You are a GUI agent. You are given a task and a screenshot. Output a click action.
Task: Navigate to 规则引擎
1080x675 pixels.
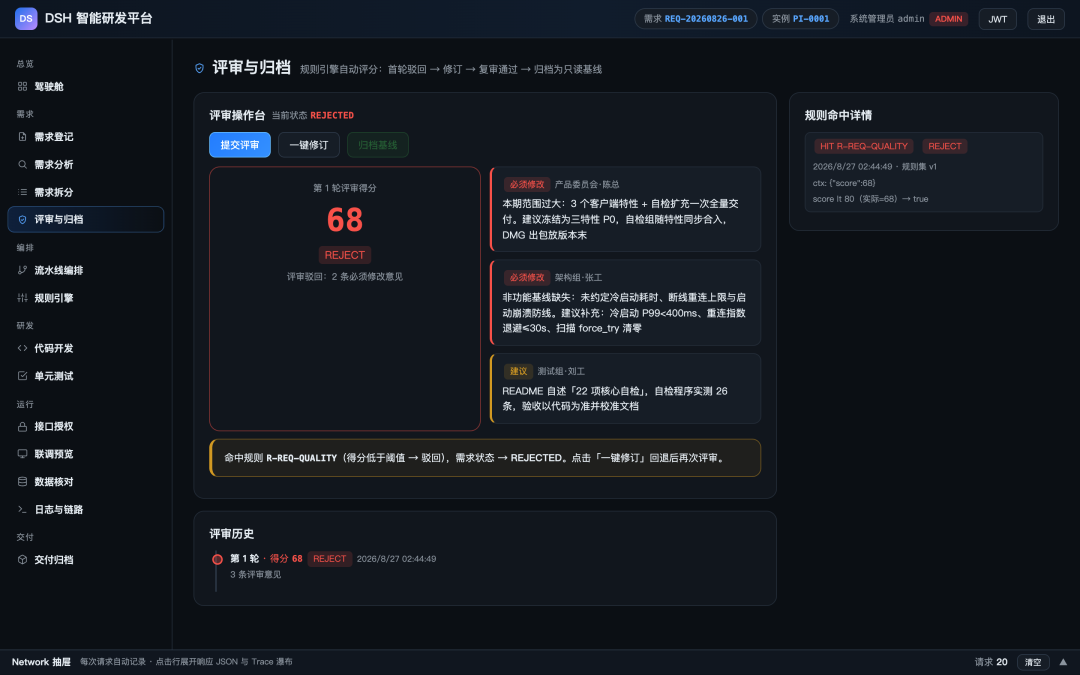(x=85, y=298)
